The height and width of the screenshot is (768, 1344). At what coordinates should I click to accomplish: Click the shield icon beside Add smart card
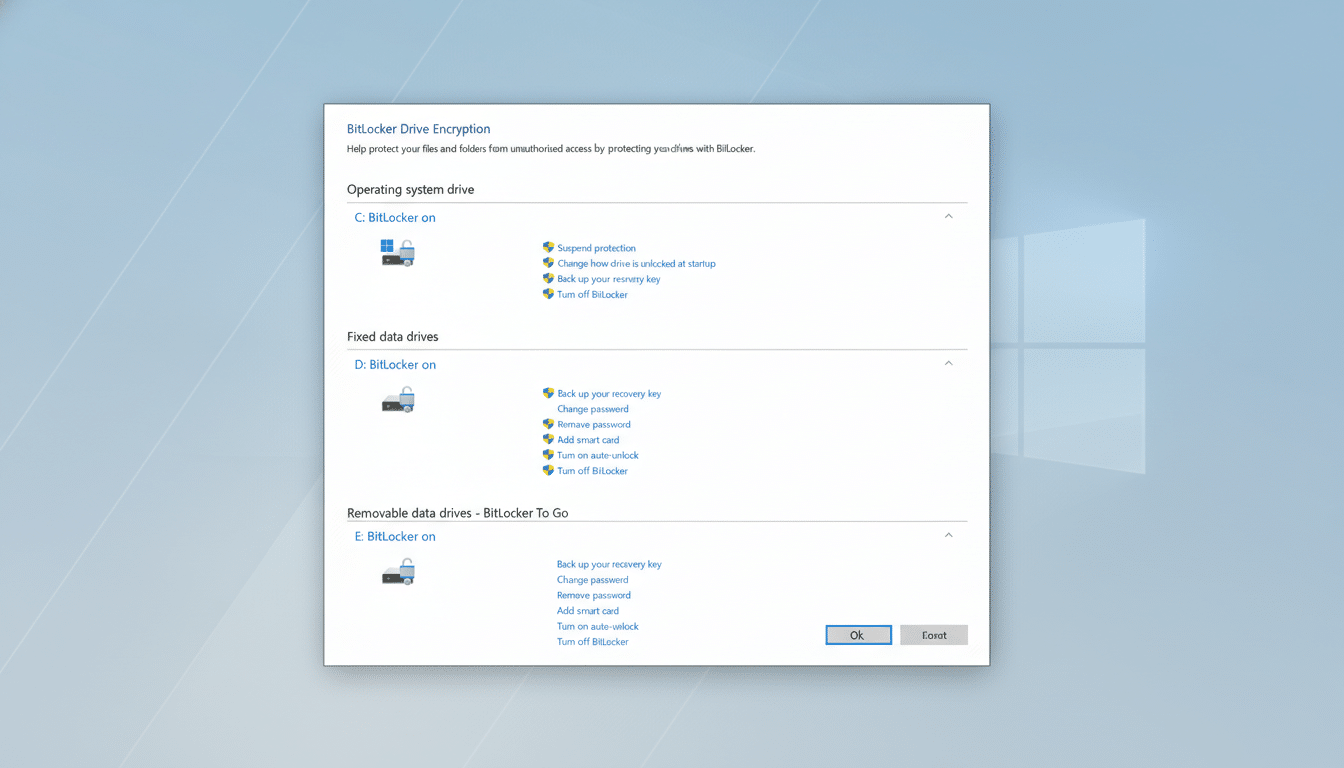[x=548, y=439]
